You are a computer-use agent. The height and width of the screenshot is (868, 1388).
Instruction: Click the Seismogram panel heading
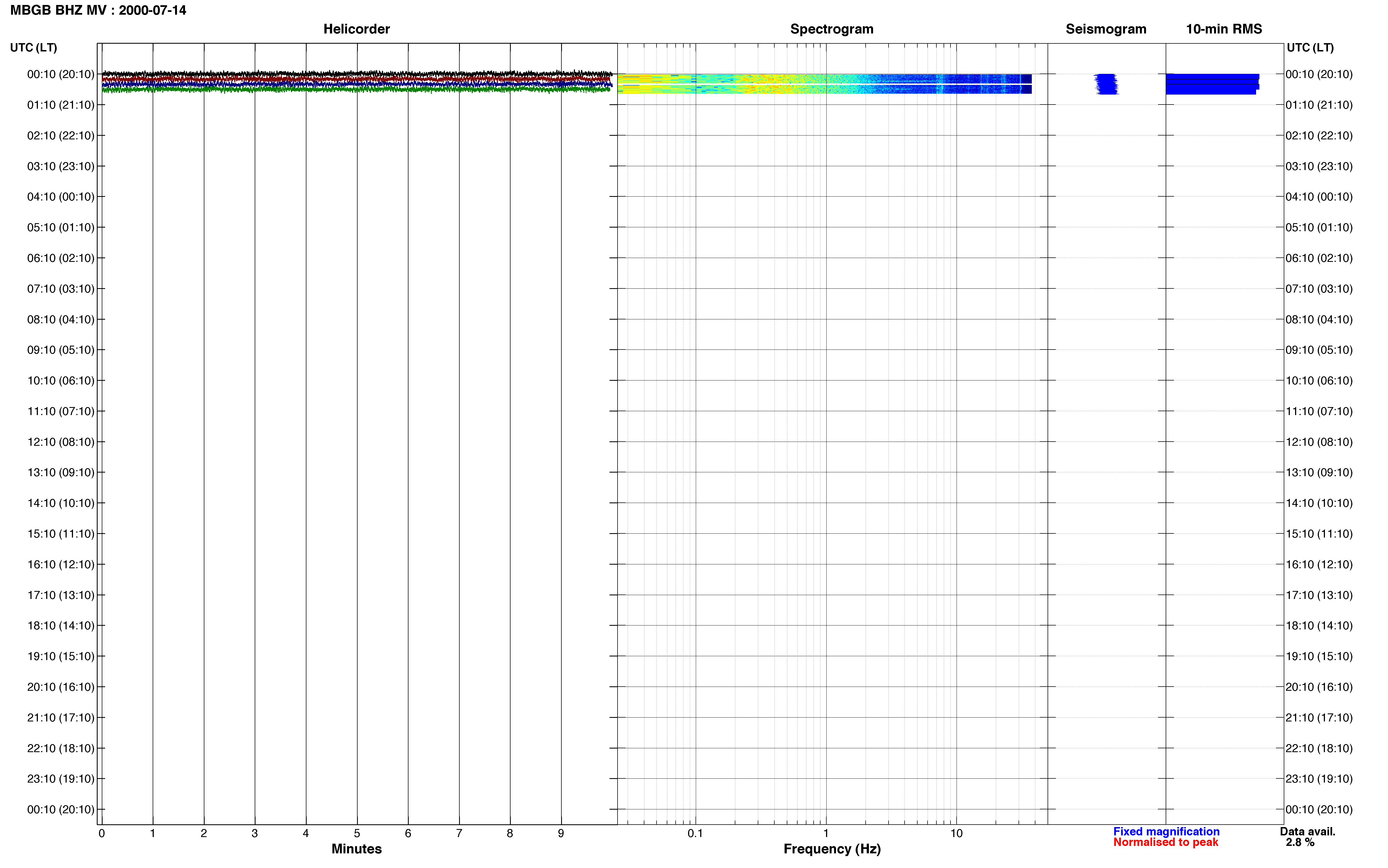pyautogui.click(x=1106, y=29)
